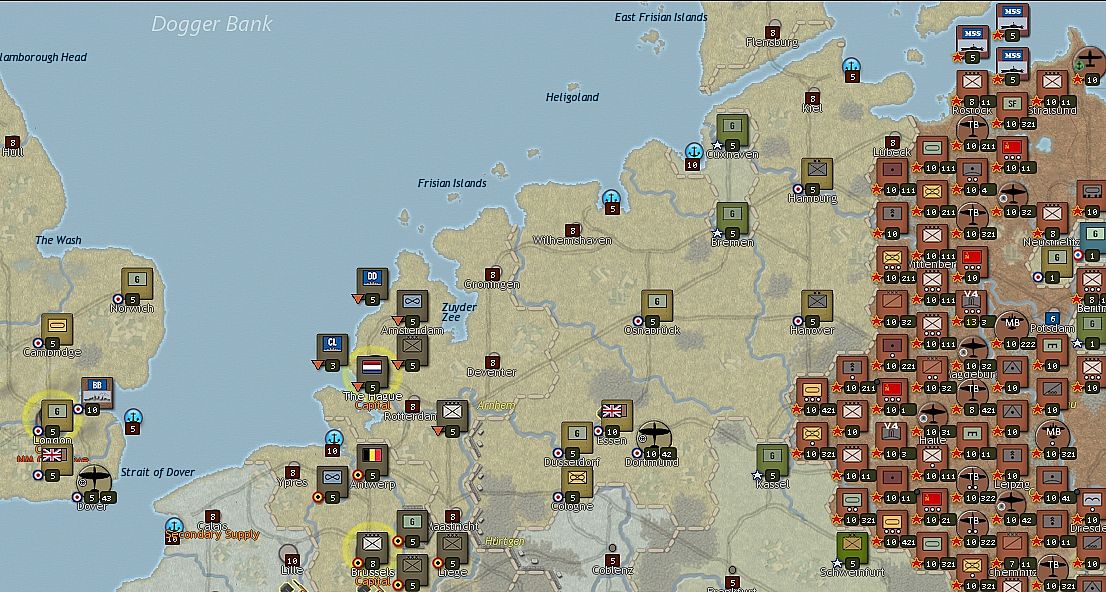
Task: Click the Kiel city marker
Action: 813,97
